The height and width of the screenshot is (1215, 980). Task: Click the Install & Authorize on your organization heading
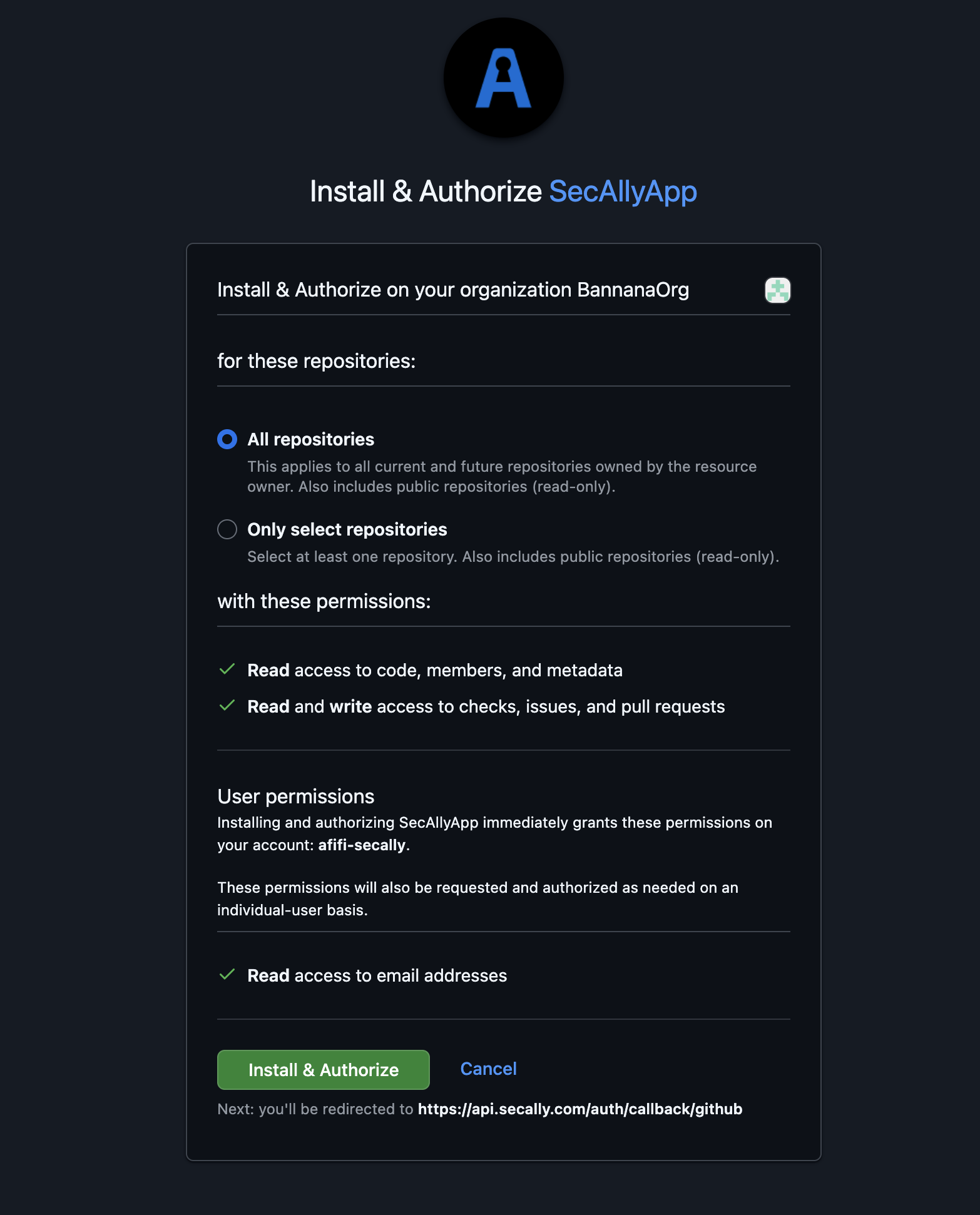coord(452,290)
